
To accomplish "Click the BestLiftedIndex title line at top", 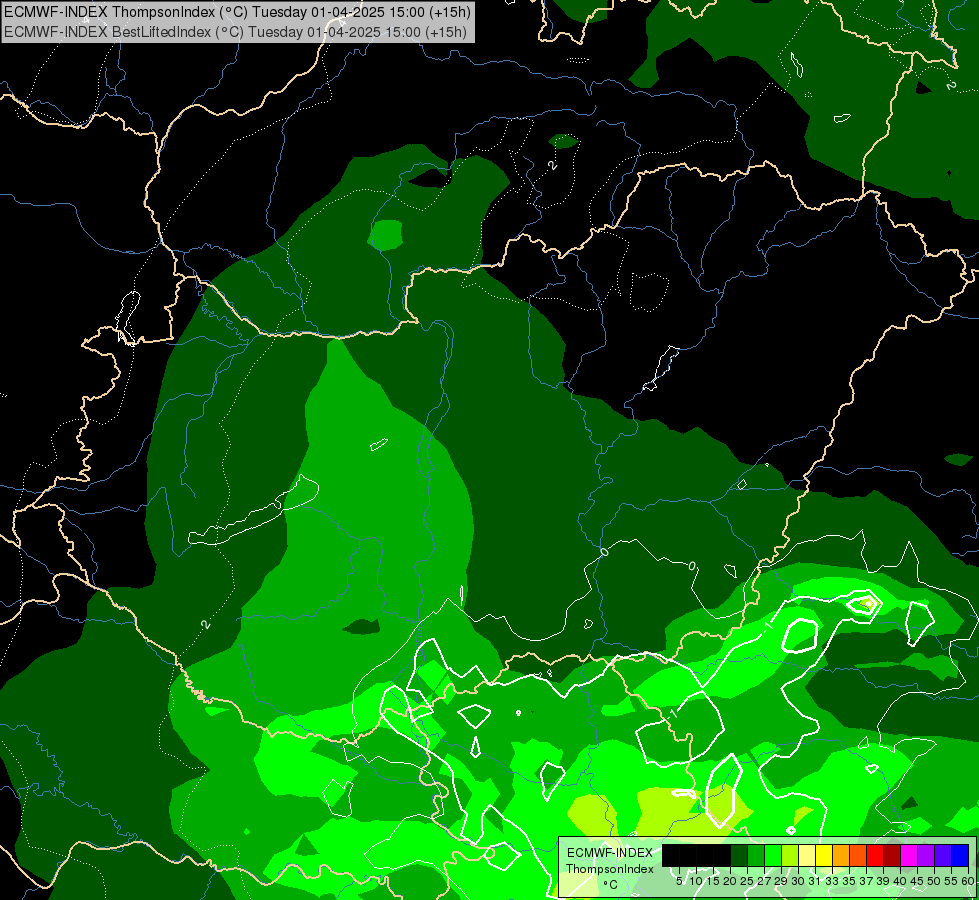I will tap(235, 32).
